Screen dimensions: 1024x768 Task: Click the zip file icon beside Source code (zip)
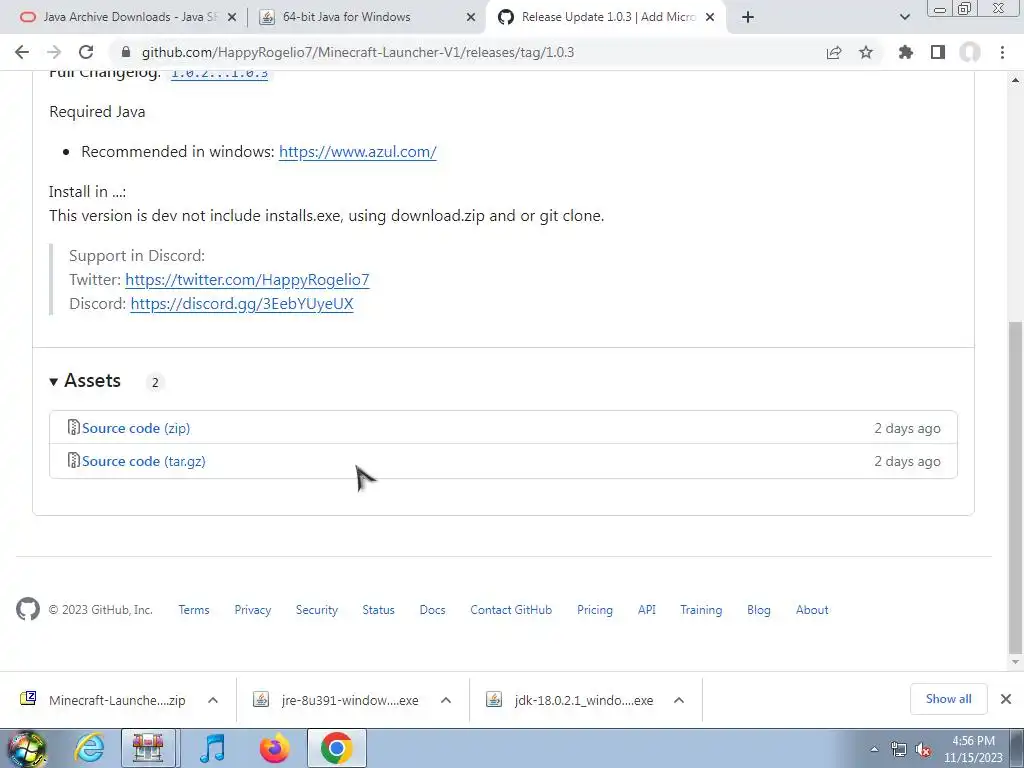pos(74,427)
